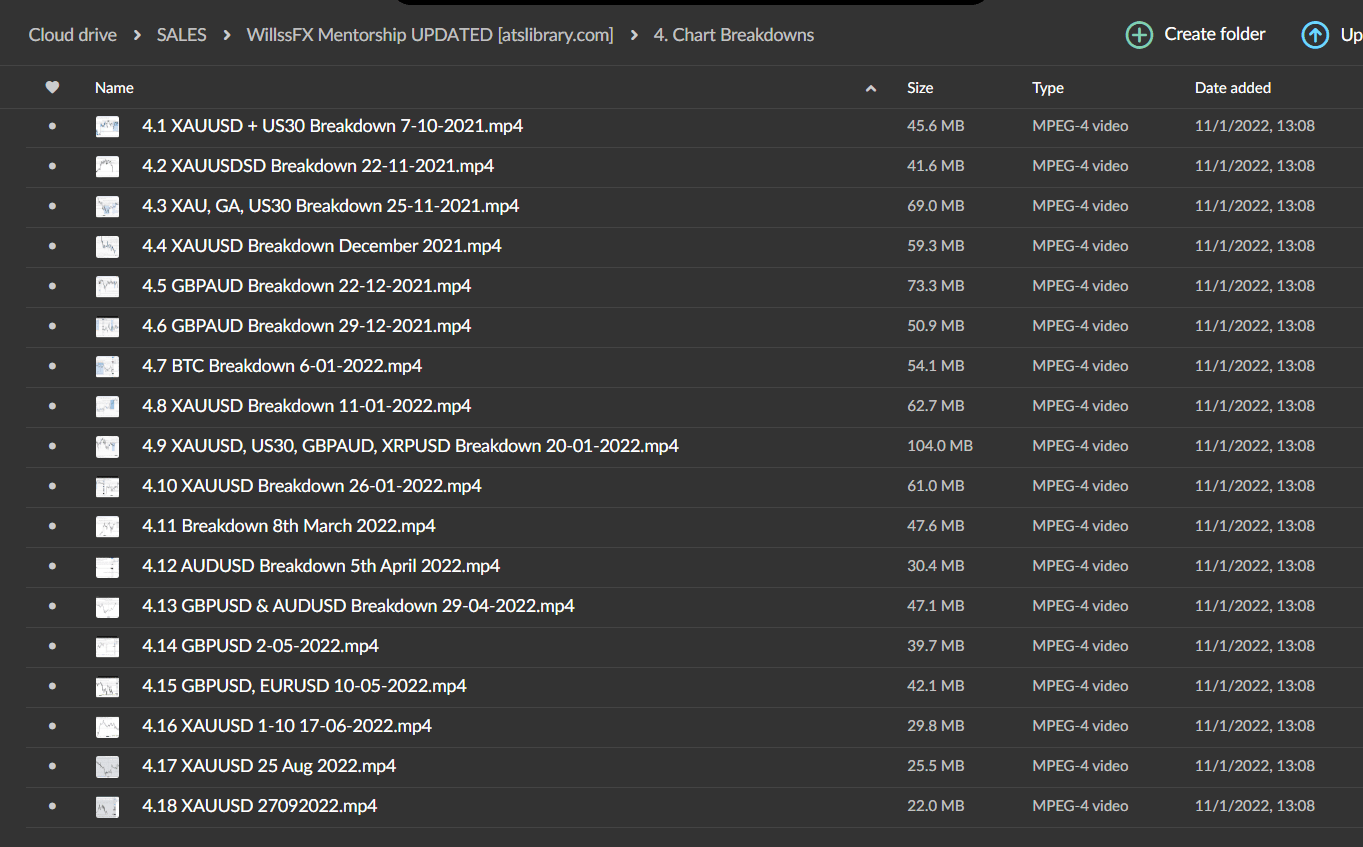1363x847 pixels.
Task: Click thumbnail icon of 4.7 BTC Breakdown video
Action: coord(107,366)
